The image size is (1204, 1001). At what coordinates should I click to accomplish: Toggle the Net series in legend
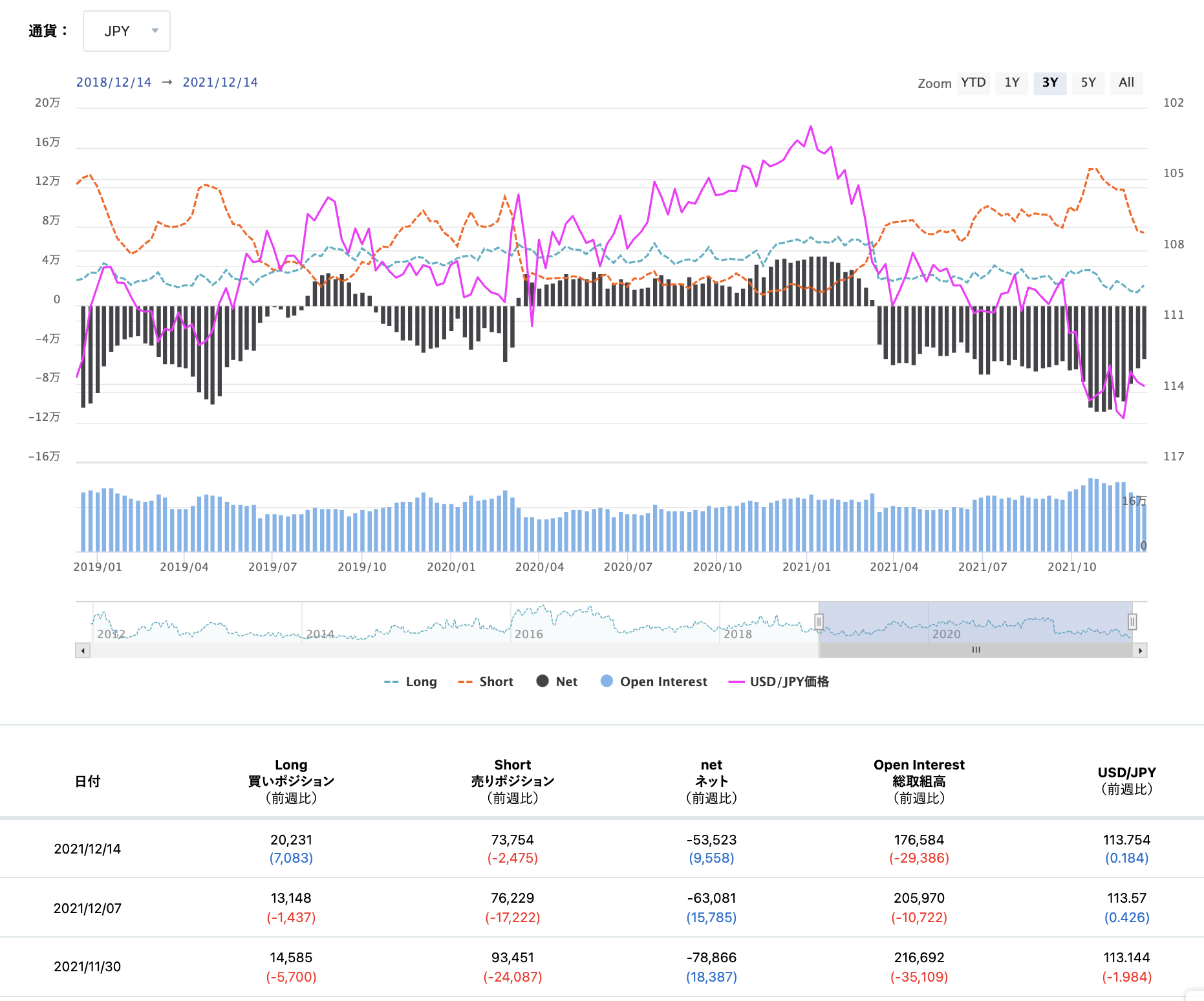[557, 682]
